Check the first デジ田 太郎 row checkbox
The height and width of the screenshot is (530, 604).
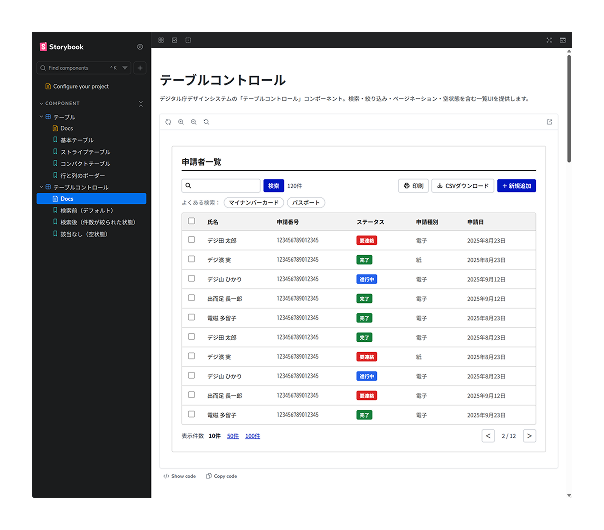(191, 240)
